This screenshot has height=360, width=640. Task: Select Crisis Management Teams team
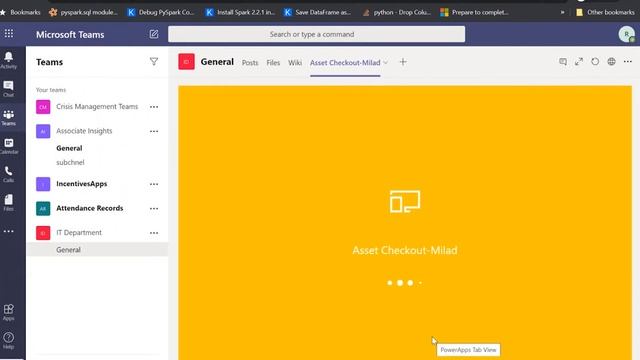point(97,107)
